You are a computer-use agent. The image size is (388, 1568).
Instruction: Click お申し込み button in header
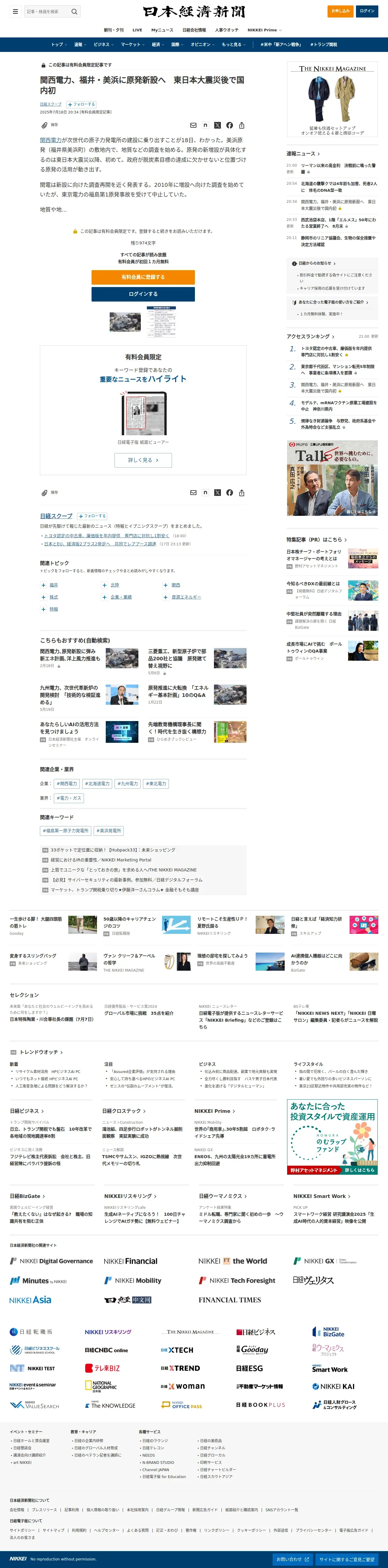pos(341,11)
